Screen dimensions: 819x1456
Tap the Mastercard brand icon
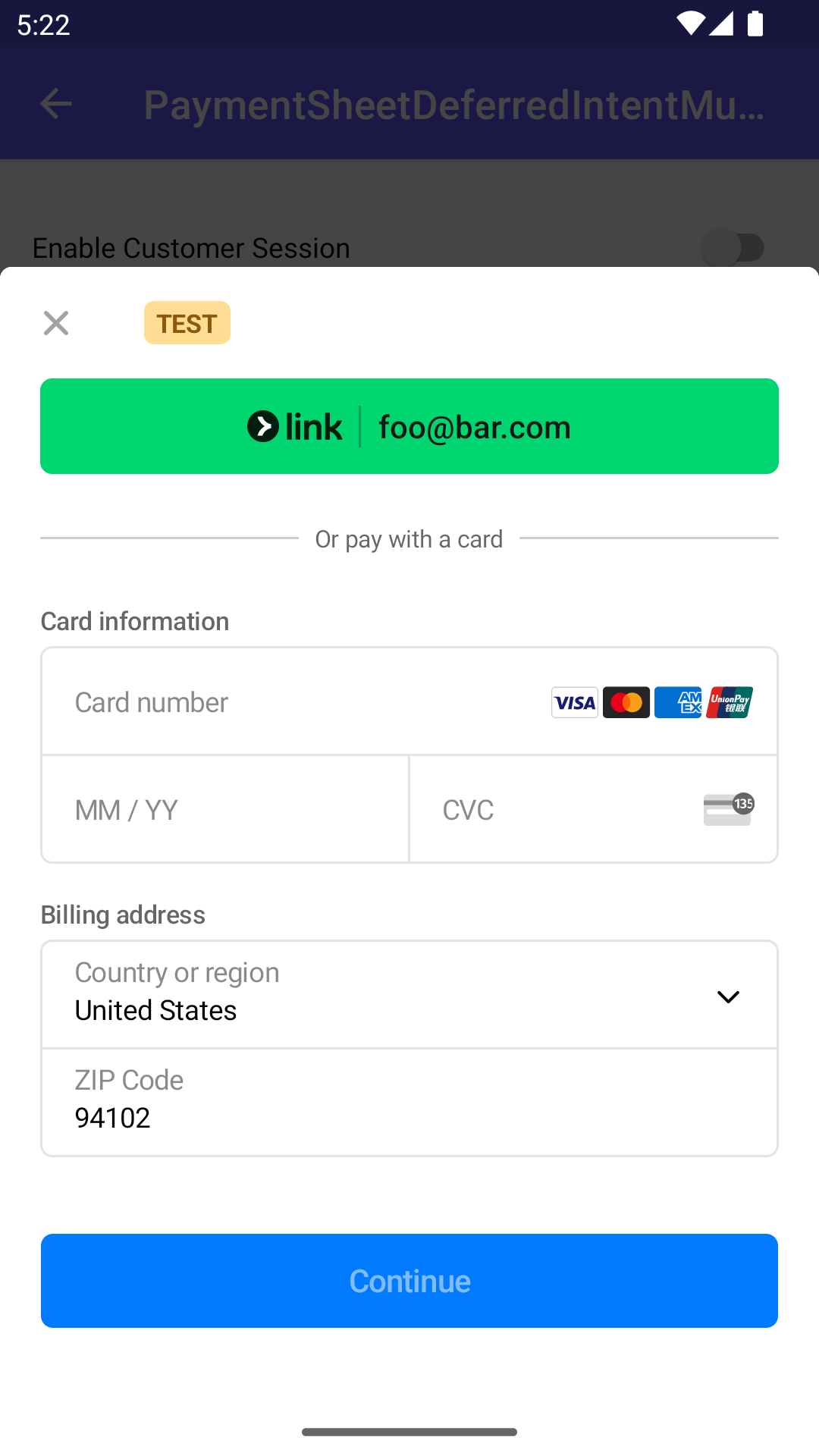pos(626,702)
